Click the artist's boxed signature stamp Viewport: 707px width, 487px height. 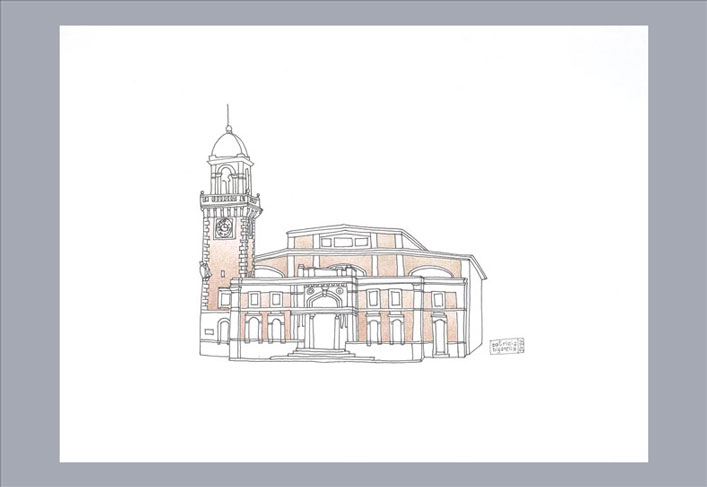point(507,346)
